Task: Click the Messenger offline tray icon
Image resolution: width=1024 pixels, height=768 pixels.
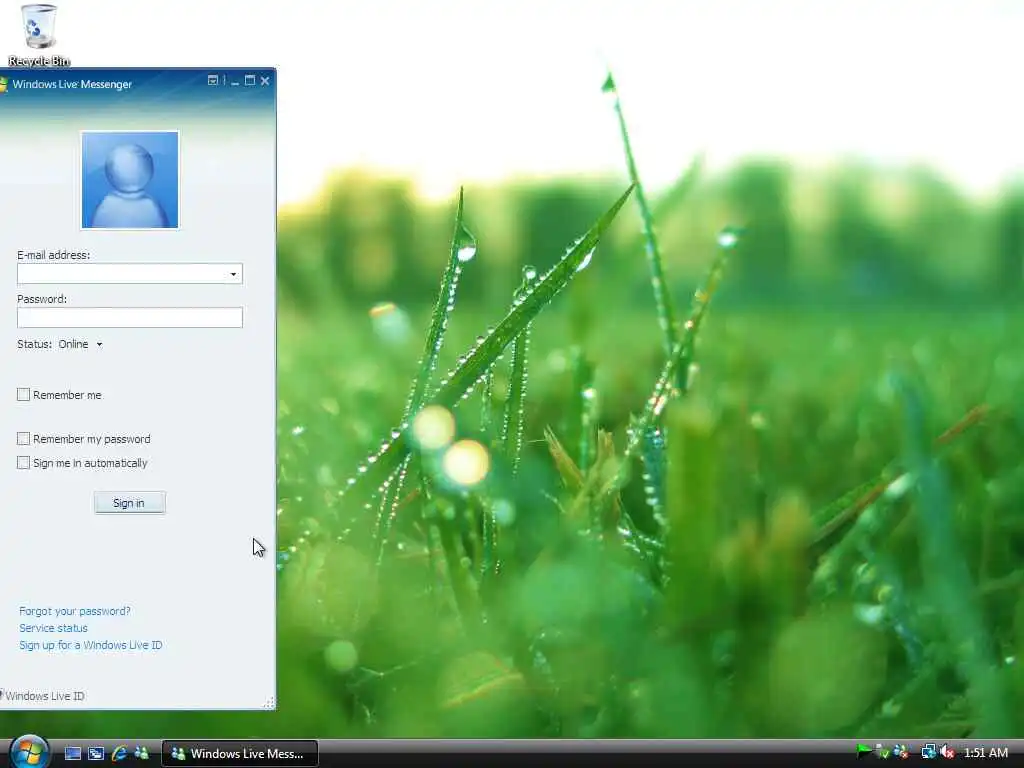Action: 901,752
